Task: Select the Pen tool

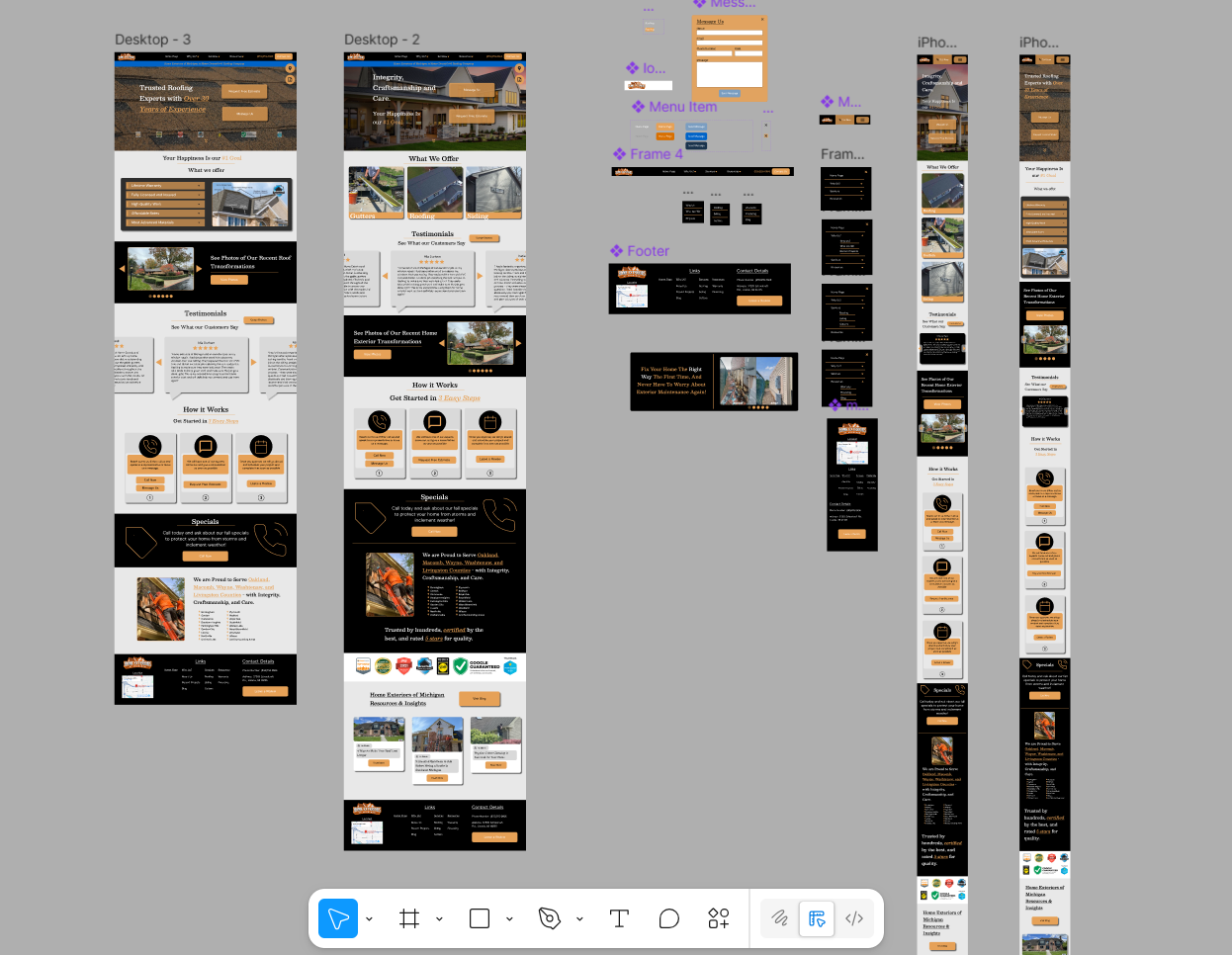Action: pos(552,918)
